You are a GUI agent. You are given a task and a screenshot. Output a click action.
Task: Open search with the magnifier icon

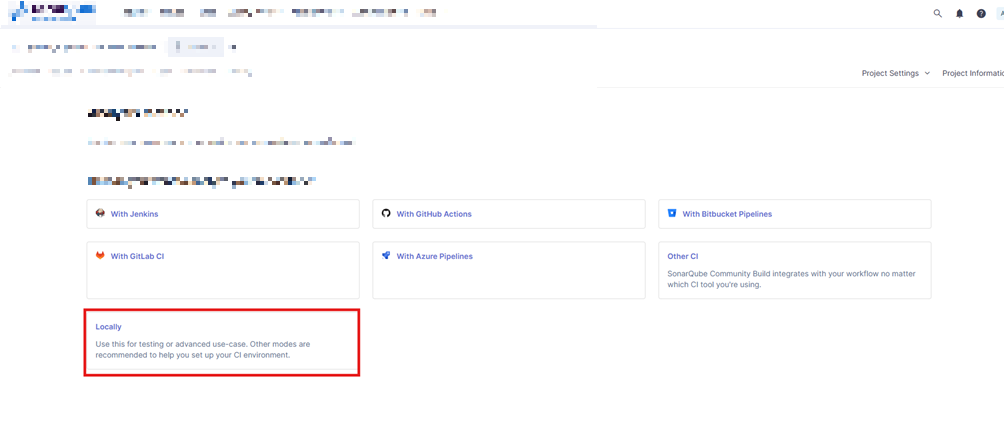937,13
